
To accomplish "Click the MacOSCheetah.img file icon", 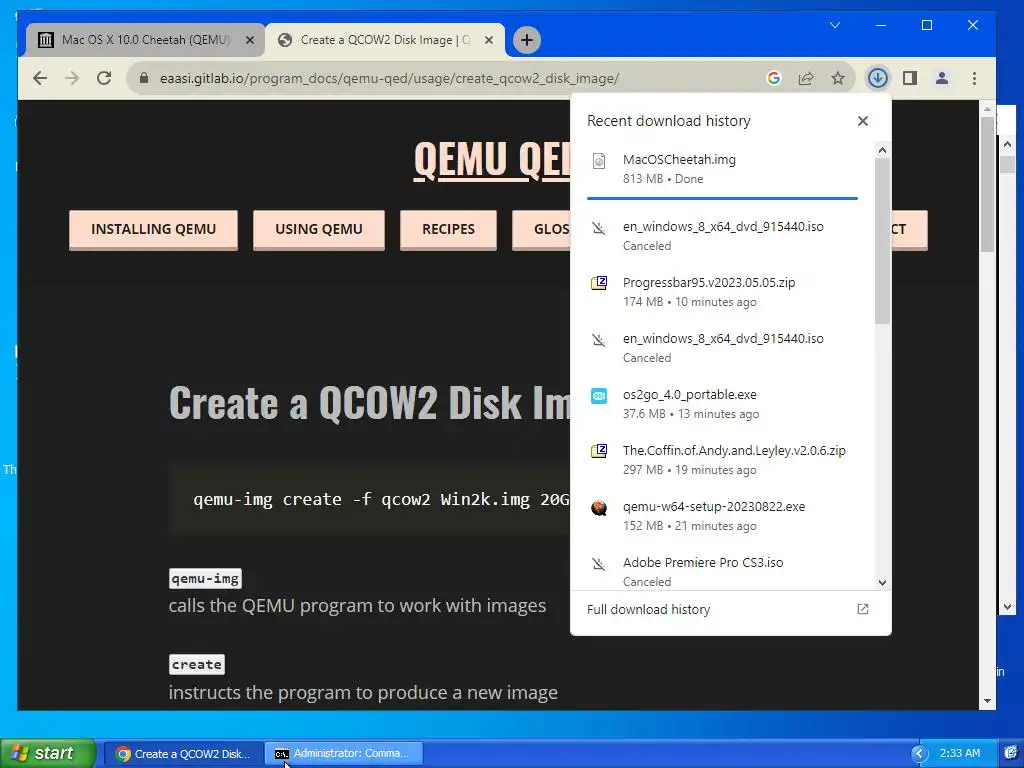I will click(599, 161).
